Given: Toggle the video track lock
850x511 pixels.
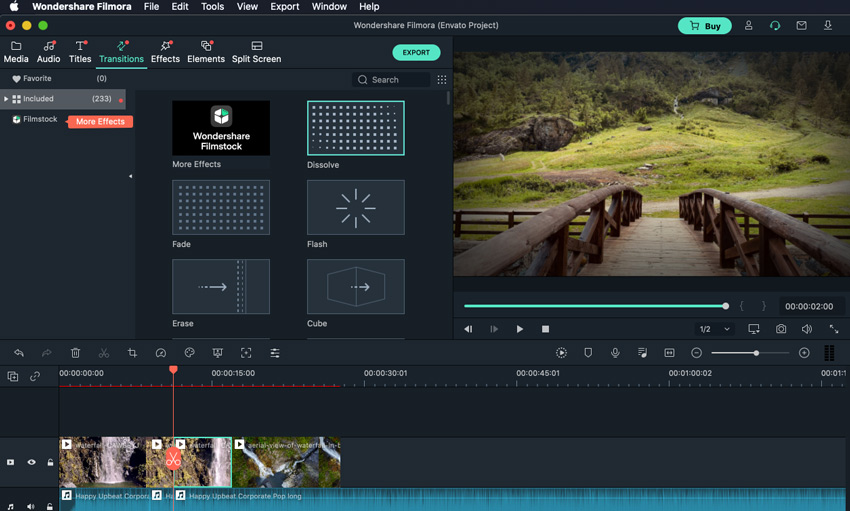Looking at the screenshot, I should click(x=50, y=462).
